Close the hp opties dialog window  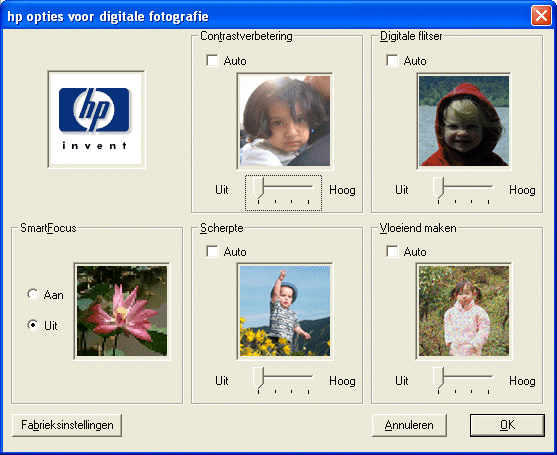(541, 16)
